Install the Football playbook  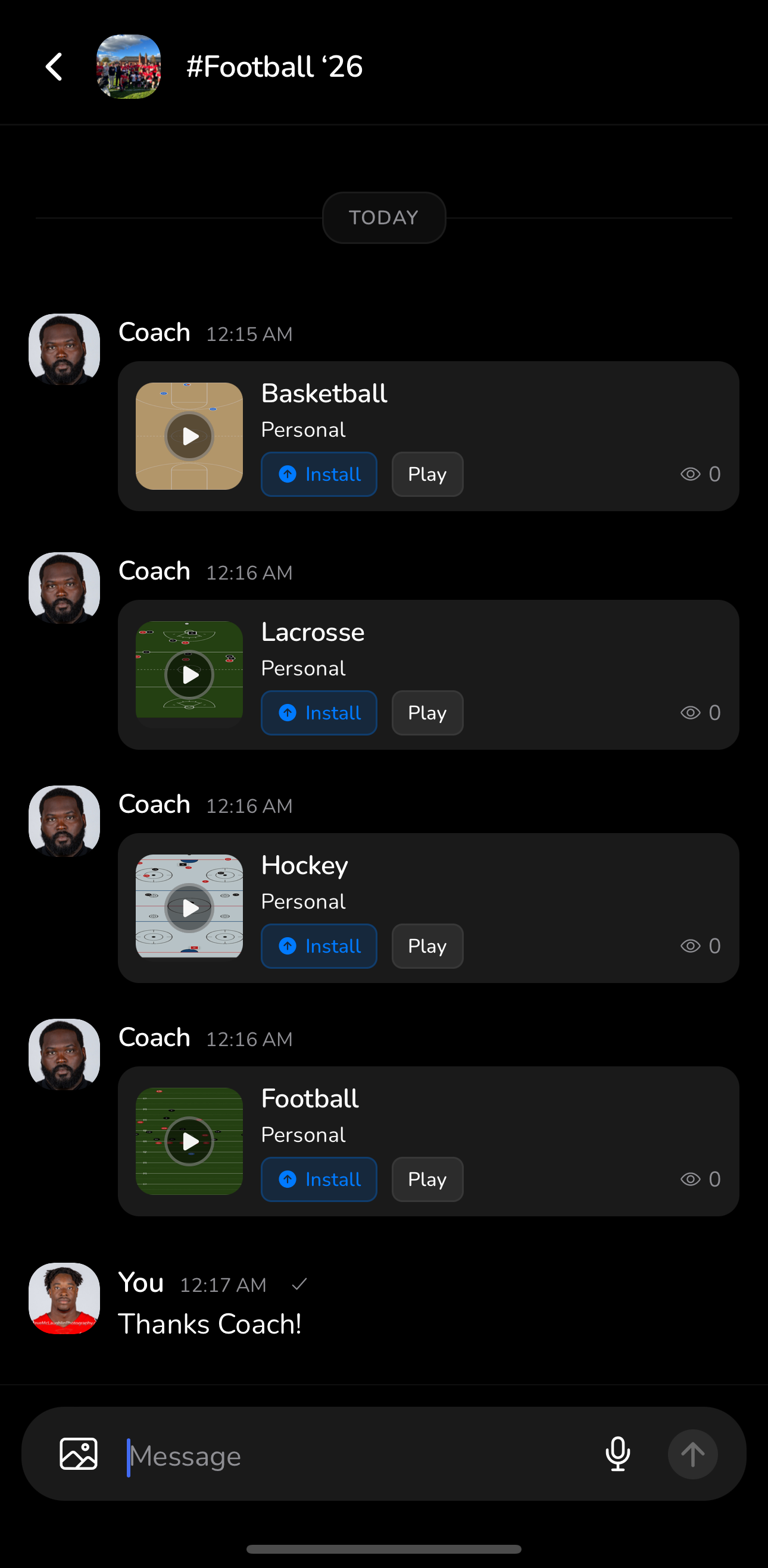point(319,1179)
